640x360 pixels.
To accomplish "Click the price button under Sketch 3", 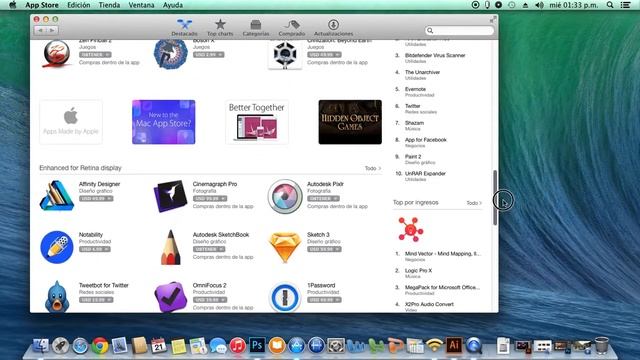I will 324,249.
